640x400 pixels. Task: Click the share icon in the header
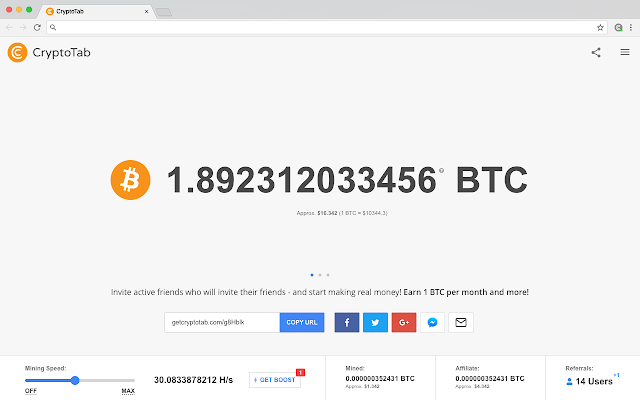(x=596, y=52)
